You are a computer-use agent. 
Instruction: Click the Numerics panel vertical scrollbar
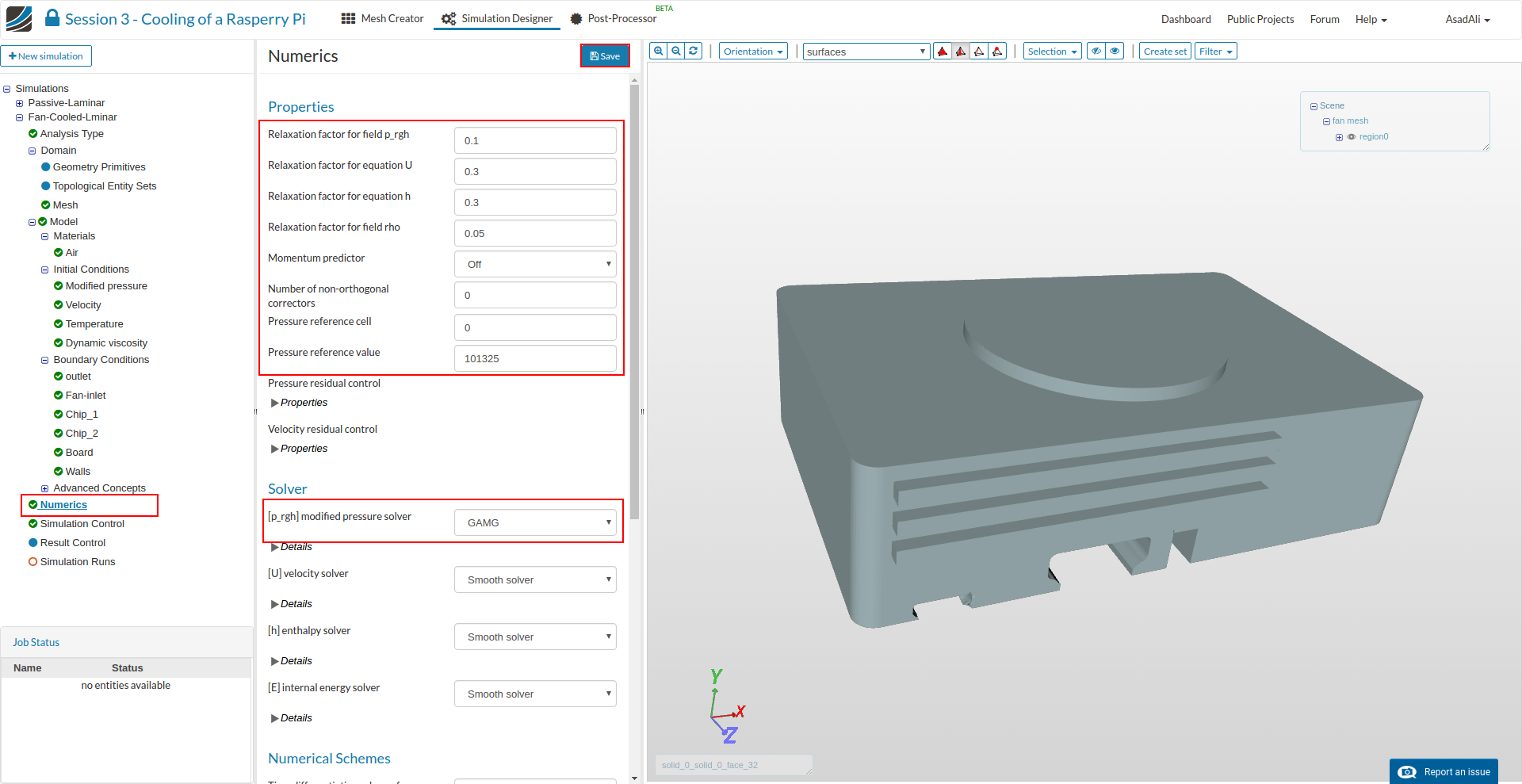(634, 301)
